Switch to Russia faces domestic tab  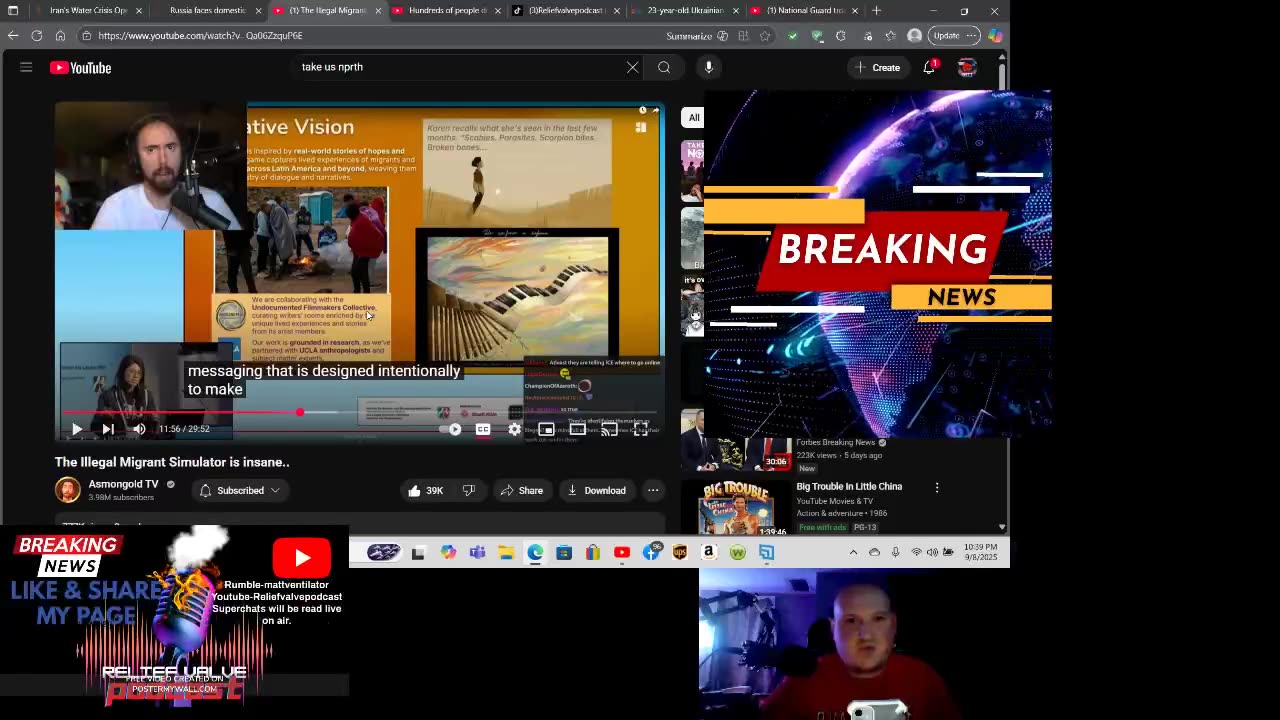click(207, 11)
